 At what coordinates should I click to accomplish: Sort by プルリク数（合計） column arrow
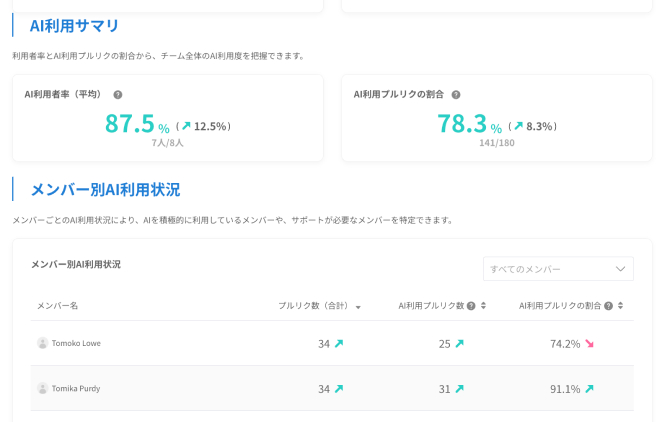click(358, 307)
